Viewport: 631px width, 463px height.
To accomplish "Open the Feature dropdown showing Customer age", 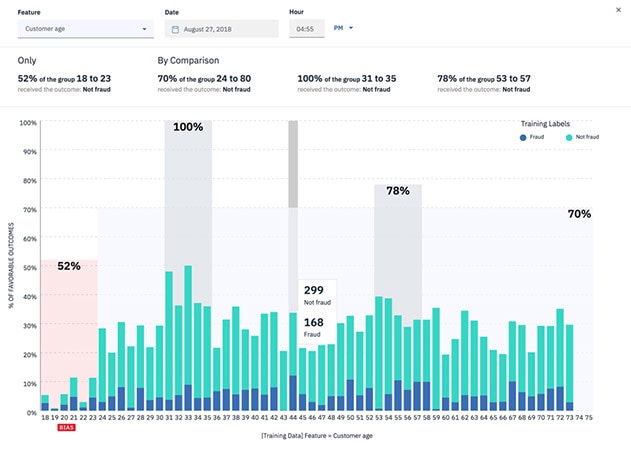I will [x=85, y=29].
